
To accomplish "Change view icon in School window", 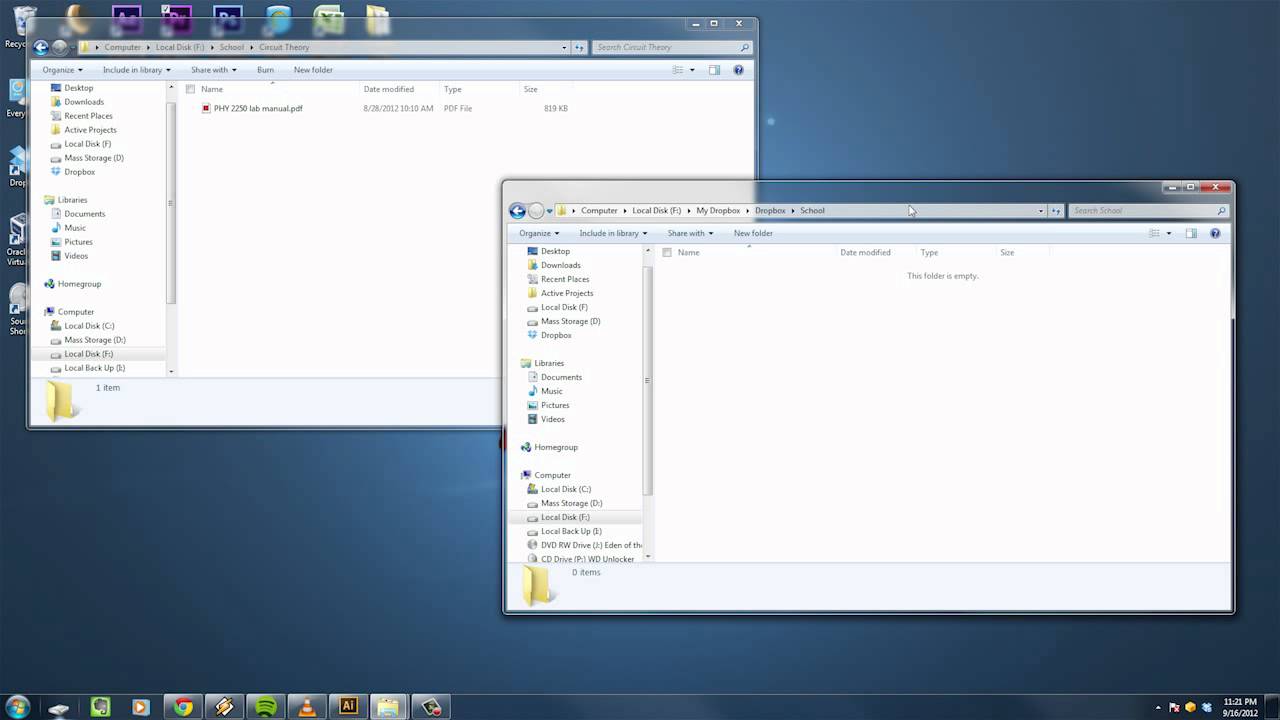I will [1154, 233].
